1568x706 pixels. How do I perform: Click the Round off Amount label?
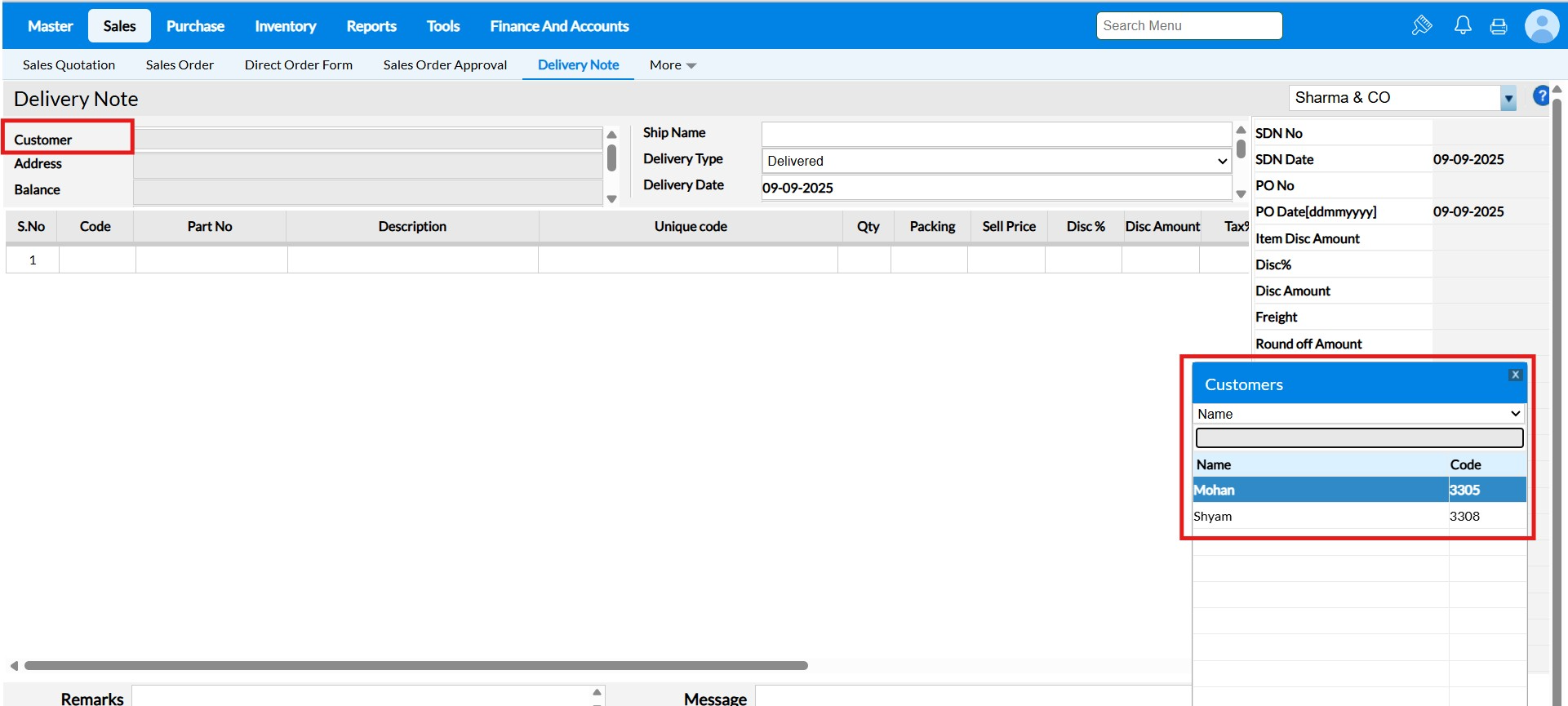pyautogui.click(x=1308, y=344)
